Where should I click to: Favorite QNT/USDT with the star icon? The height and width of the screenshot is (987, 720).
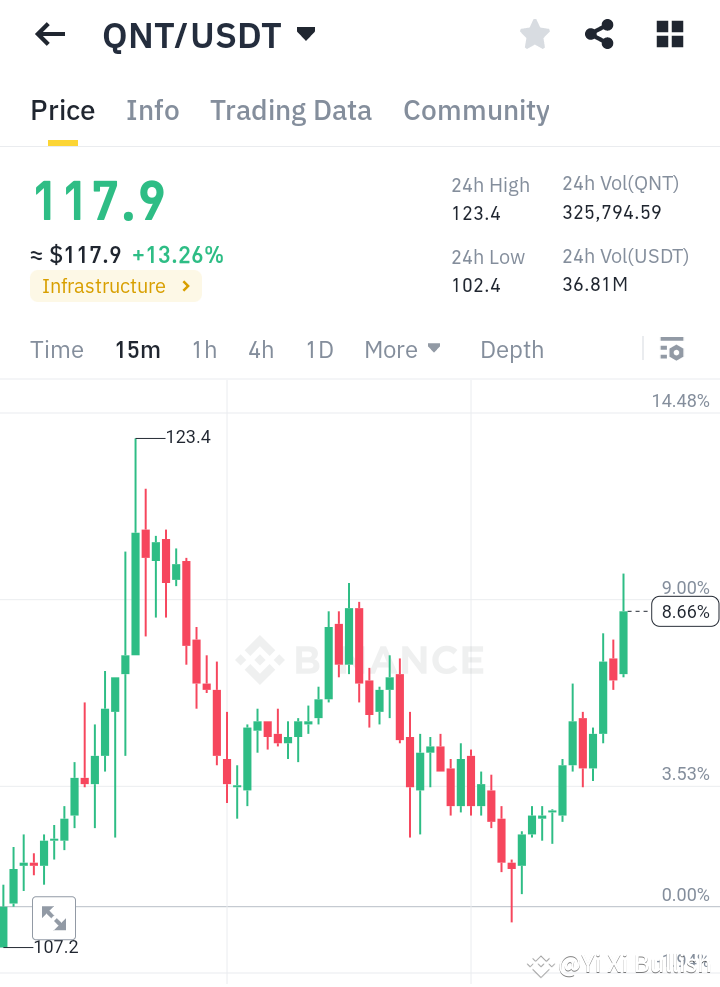[534, 33]
